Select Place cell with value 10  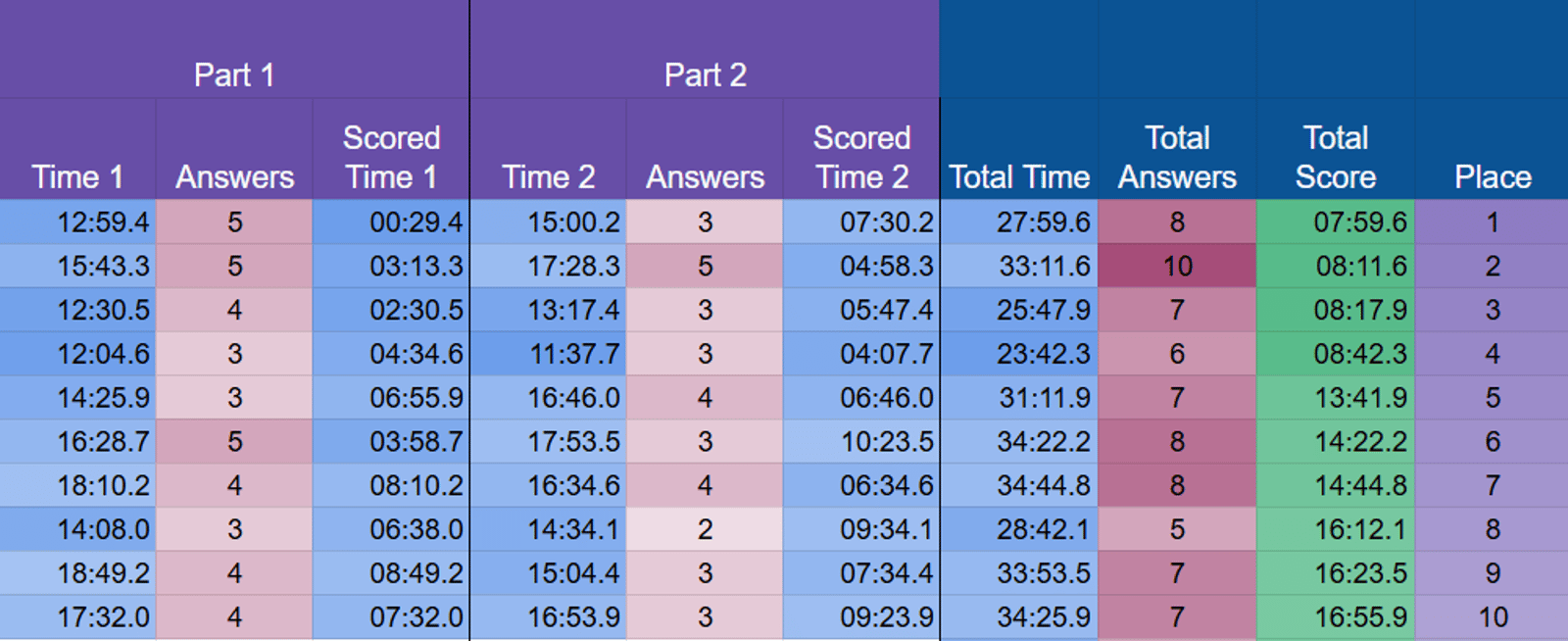[x=1493, y=616]
